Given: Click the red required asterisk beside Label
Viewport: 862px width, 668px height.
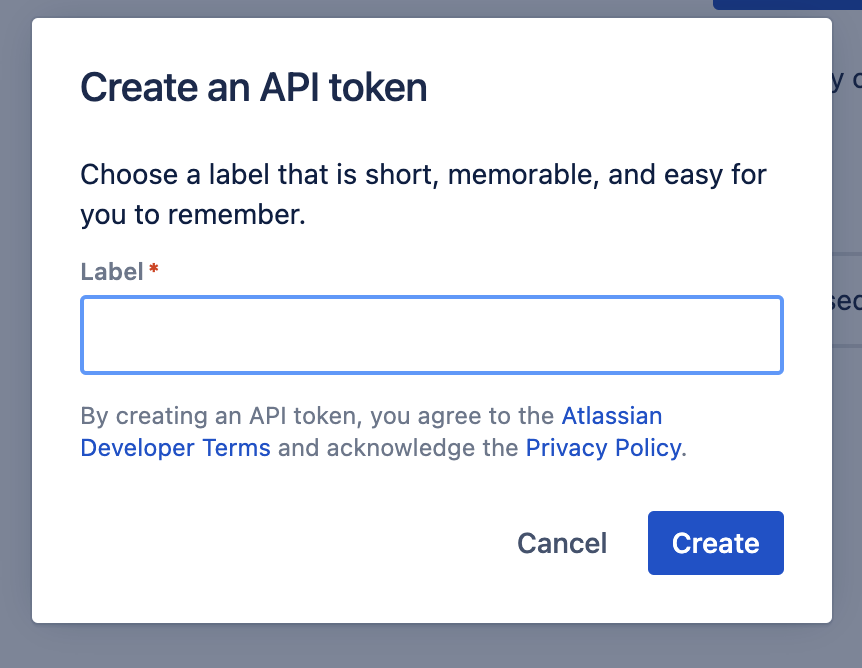Looking at the screenshot, I should point(152,269).
